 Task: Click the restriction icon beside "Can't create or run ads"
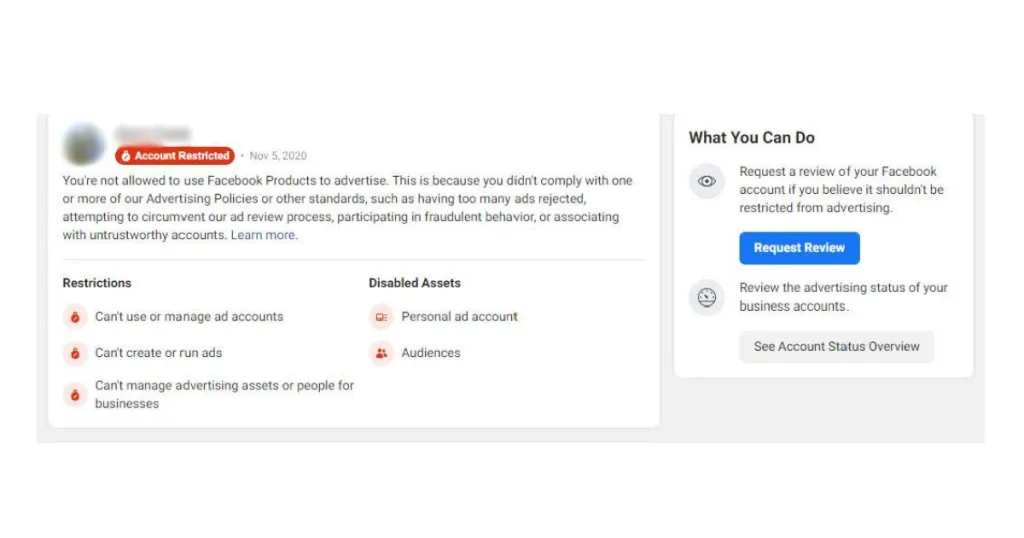pyautogui.click(x=74, y=353)
